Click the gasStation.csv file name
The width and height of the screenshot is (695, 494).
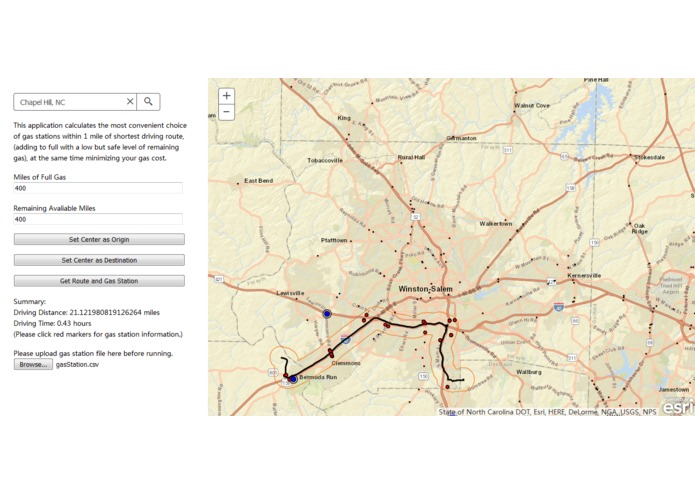(x=77, y=364)
